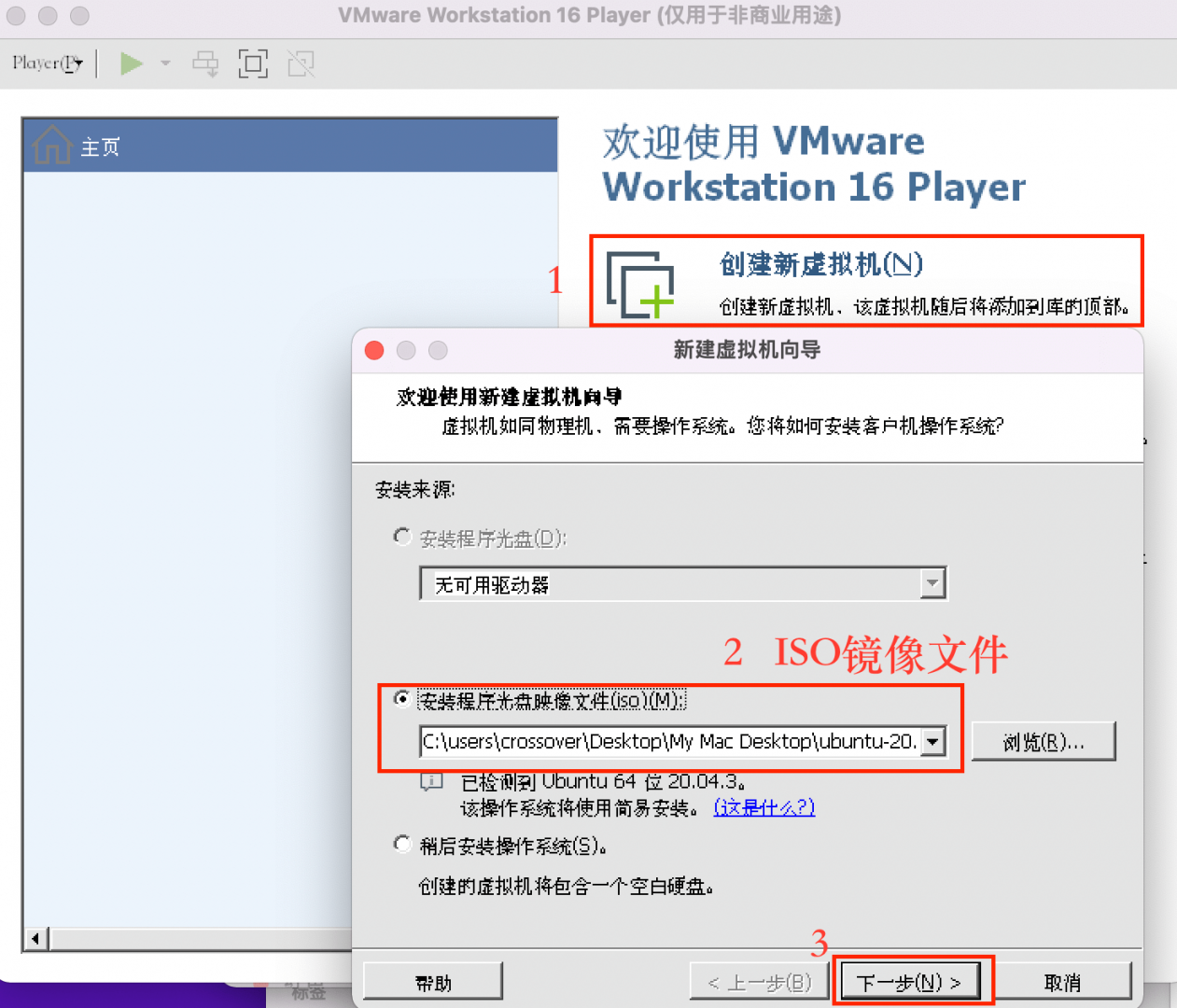Click inside the ISO file path field
This screenshot has height=1008, width=1177.
(653, 741)
